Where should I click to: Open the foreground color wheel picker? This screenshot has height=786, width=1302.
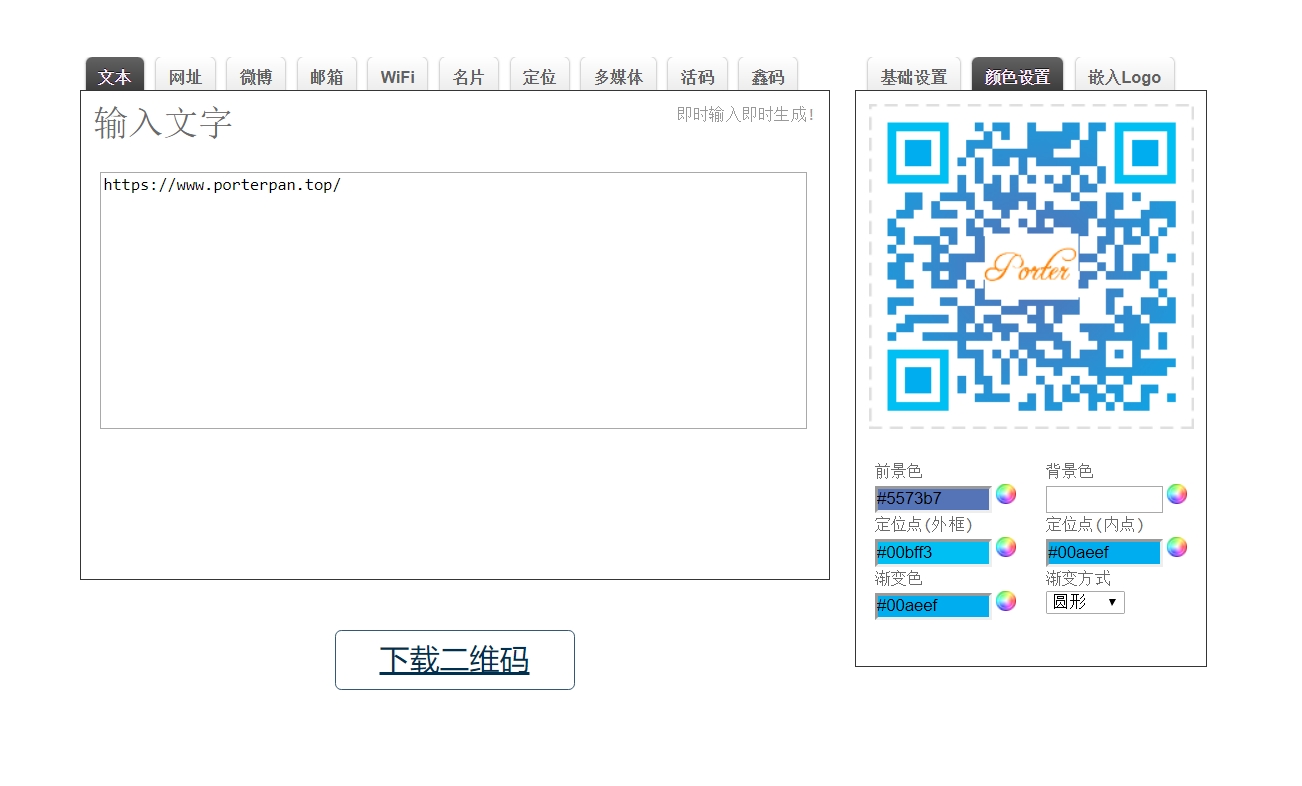pyautogui.click(x=1005, y=494)
